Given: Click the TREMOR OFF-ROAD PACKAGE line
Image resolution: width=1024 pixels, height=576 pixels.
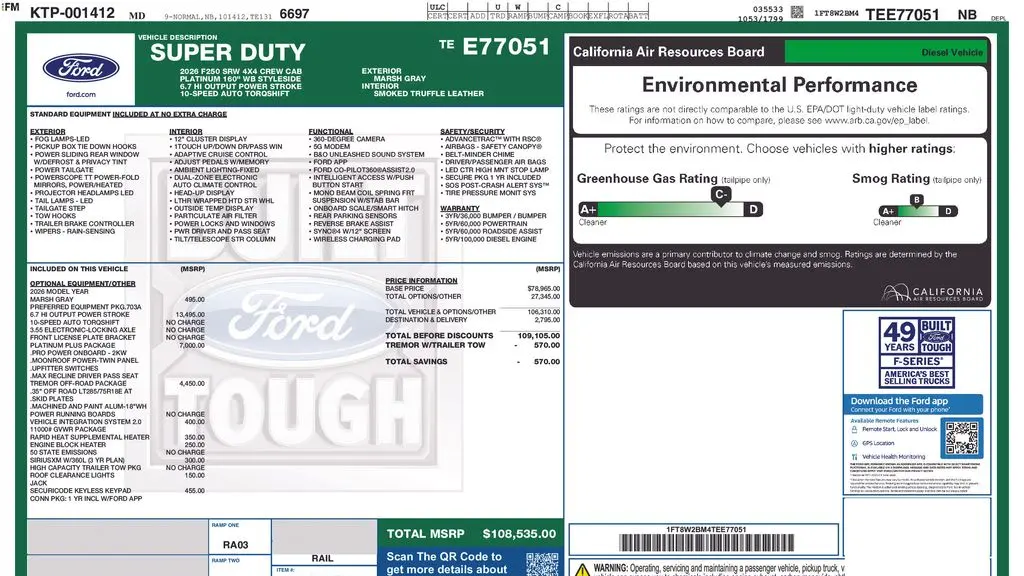Looking at the screenshot, I should tap(118, 383).
